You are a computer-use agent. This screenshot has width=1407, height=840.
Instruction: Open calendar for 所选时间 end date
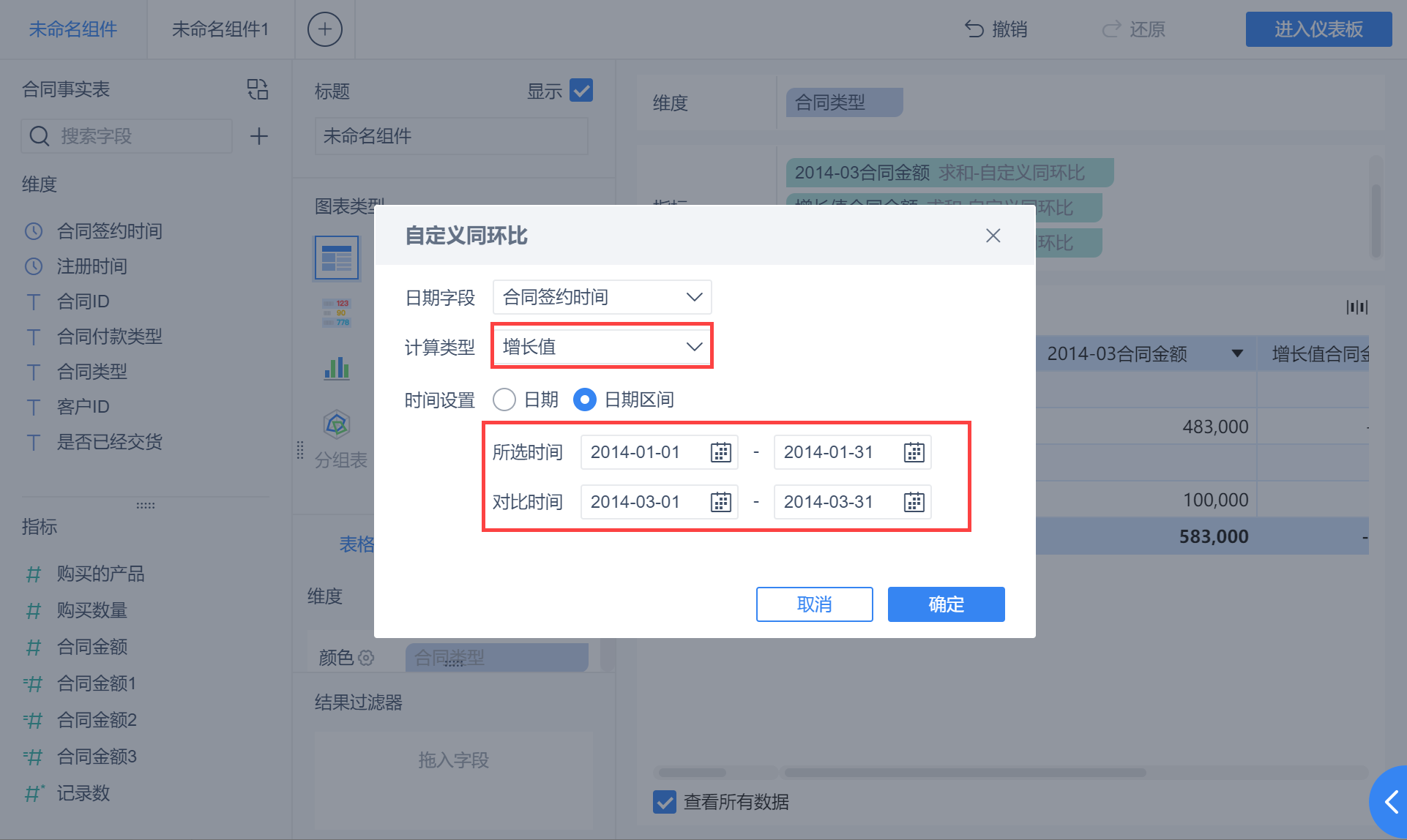coord(914,452)
